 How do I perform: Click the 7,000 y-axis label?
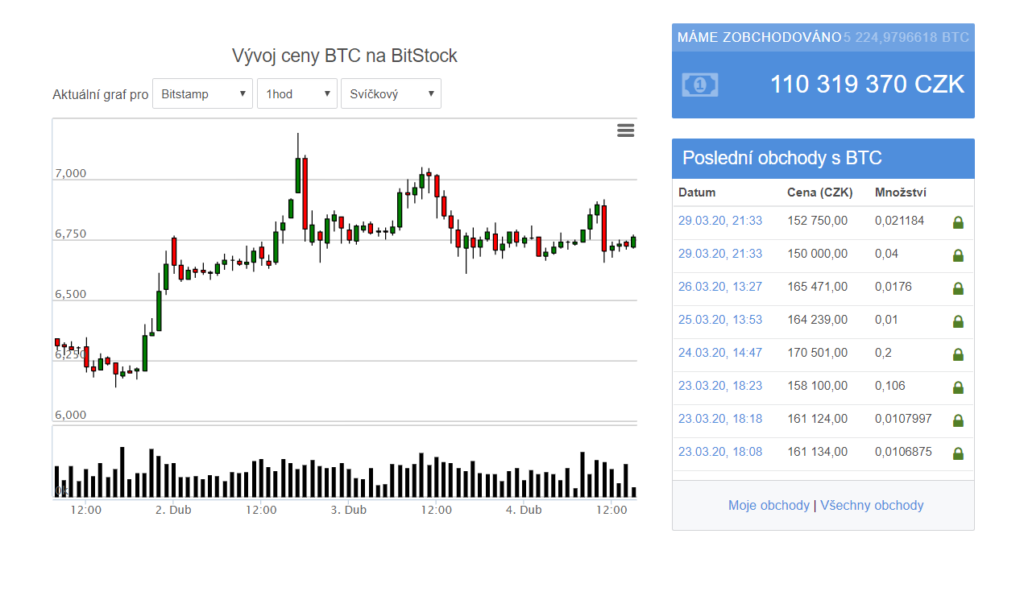pyautogui.click(x=71, y=173)
